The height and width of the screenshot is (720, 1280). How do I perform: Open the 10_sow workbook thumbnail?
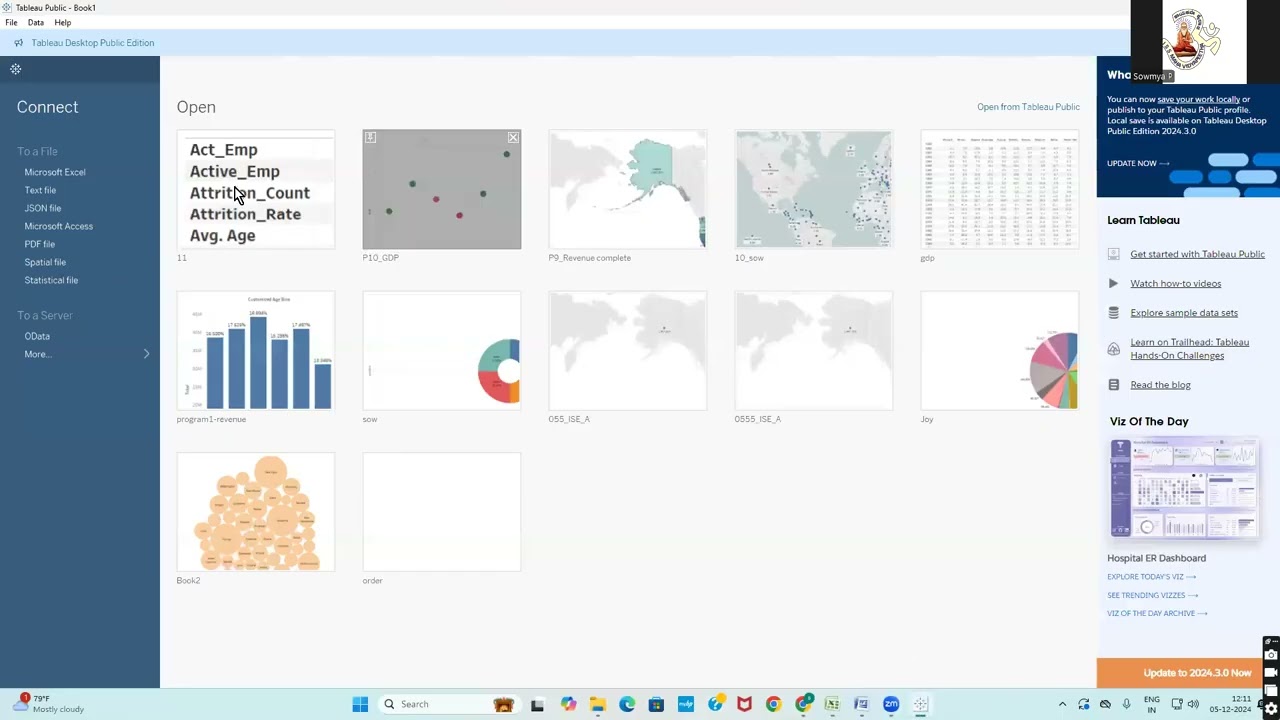pyautogui.click(x=814, y=189)
